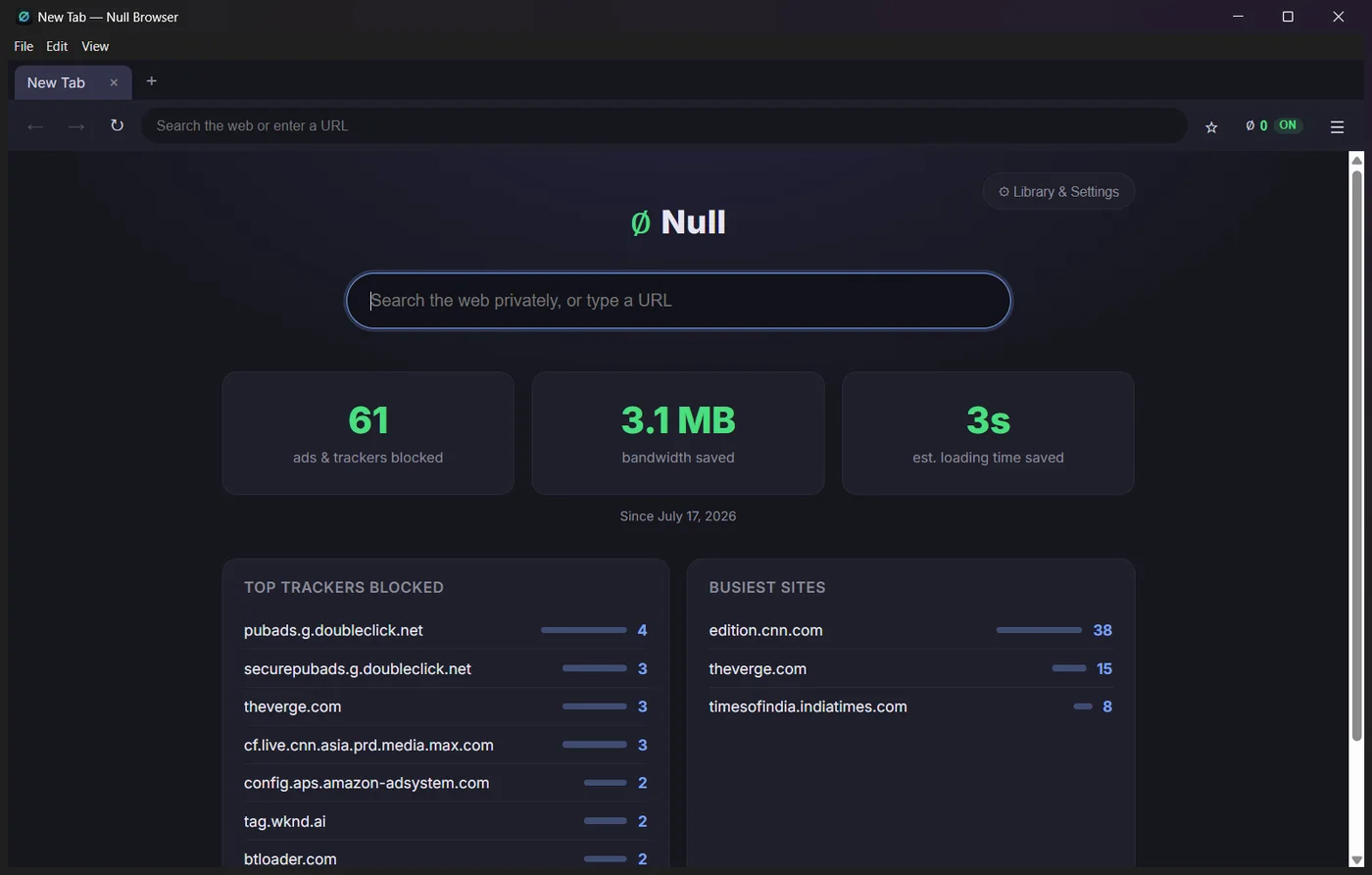Click the count bar for edition.cnn.com

tap(1039, 630)
